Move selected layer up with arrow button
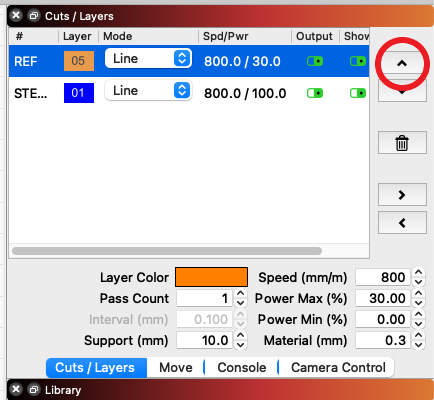 (402, 63)
